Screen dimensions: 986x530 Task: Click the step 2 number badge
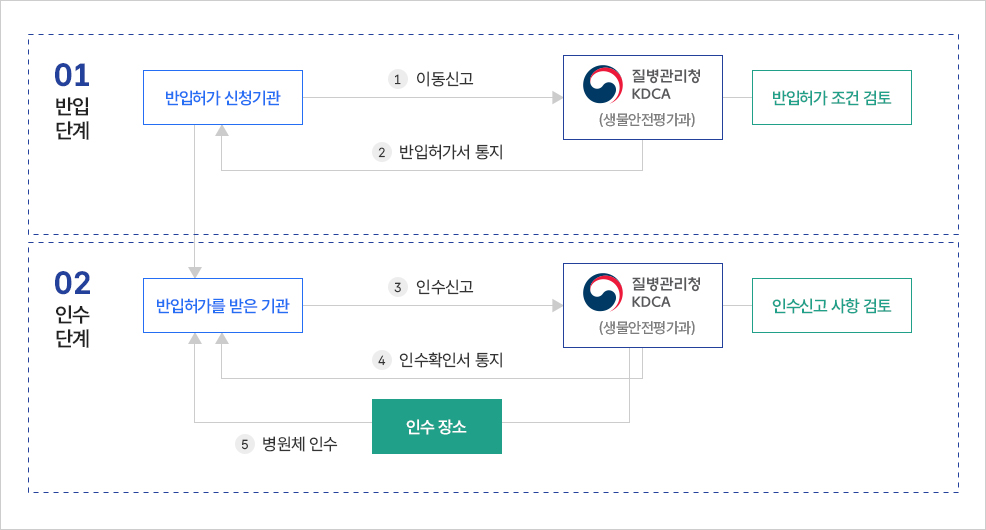[x=380, y=153]
